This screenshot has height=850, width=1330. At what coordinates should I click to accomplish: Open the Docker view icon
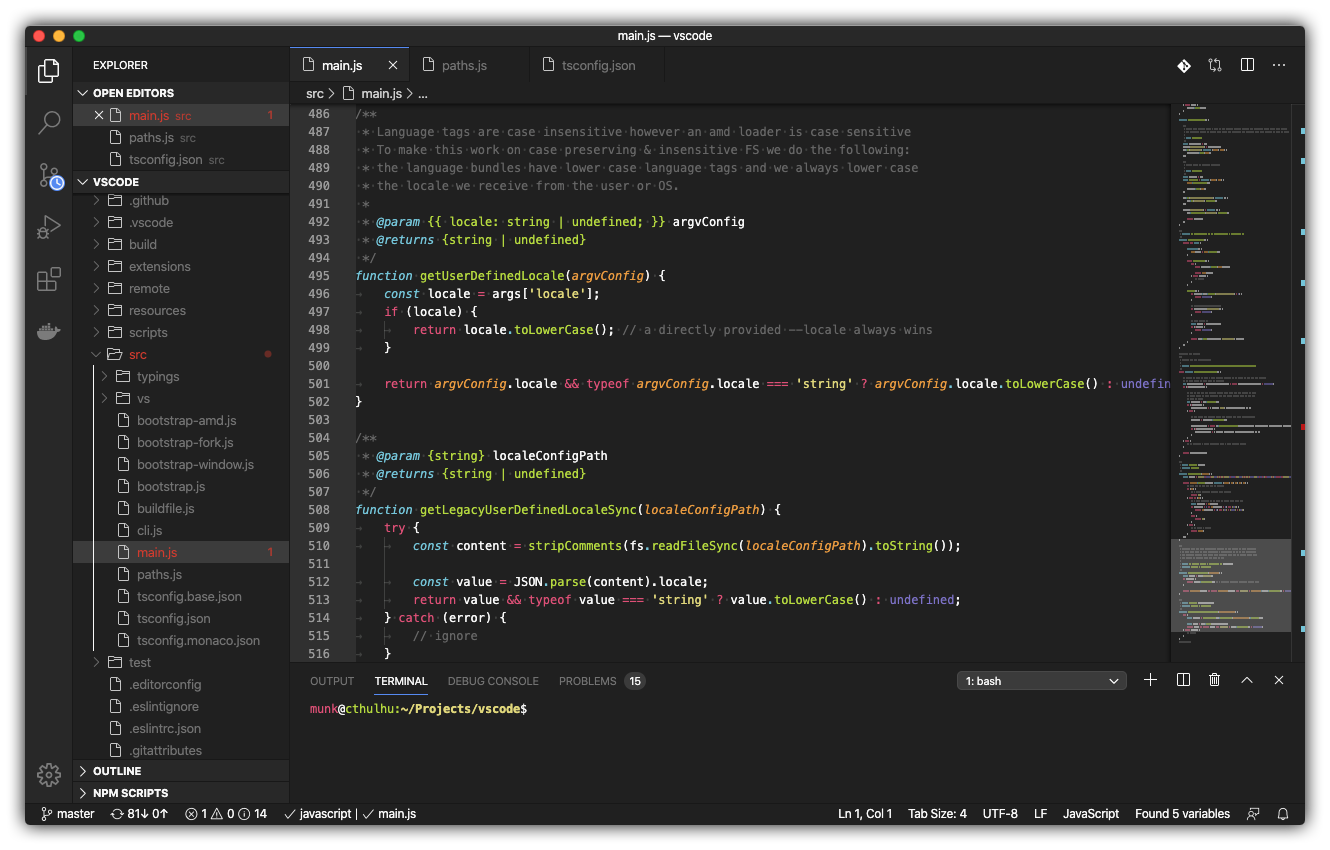click(x=49, y=331)
